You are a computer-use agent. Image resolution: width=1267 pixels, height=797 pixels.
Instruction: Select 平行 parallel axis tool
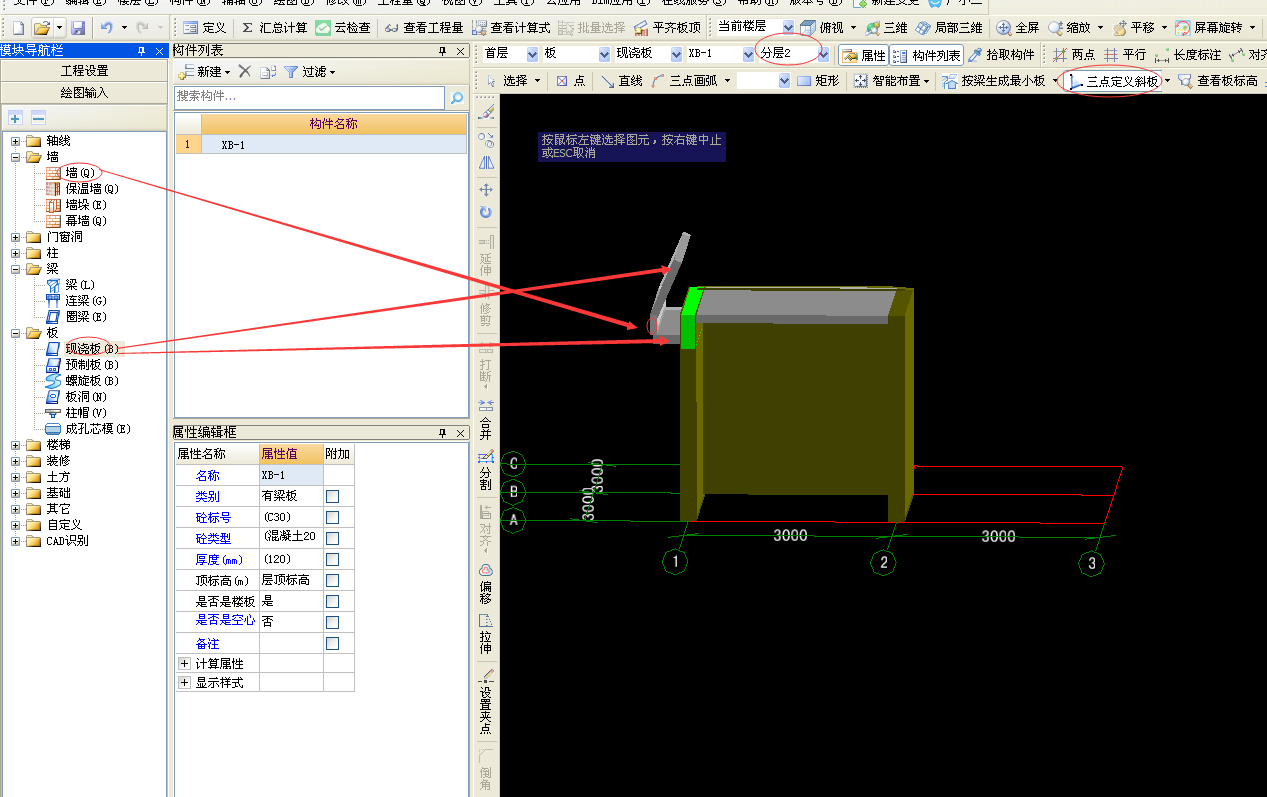[x=1125, y=55]
